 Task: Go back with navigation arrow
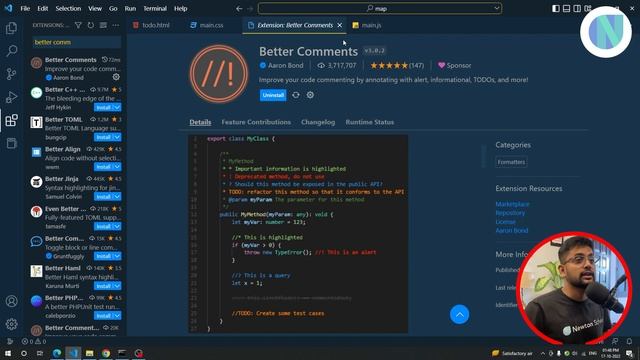click(239, 9)
